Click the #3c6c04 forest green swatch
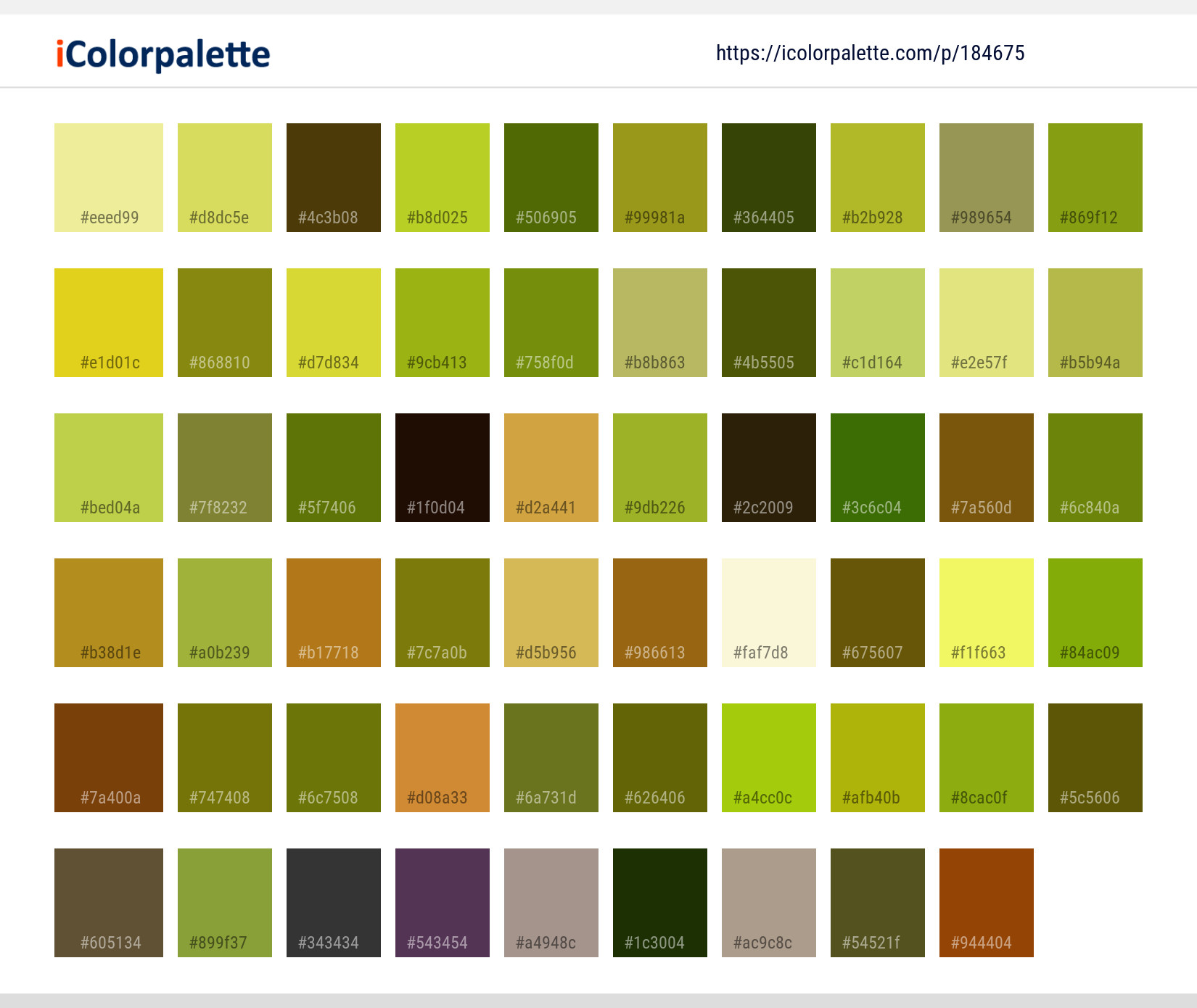 (878, 468)
